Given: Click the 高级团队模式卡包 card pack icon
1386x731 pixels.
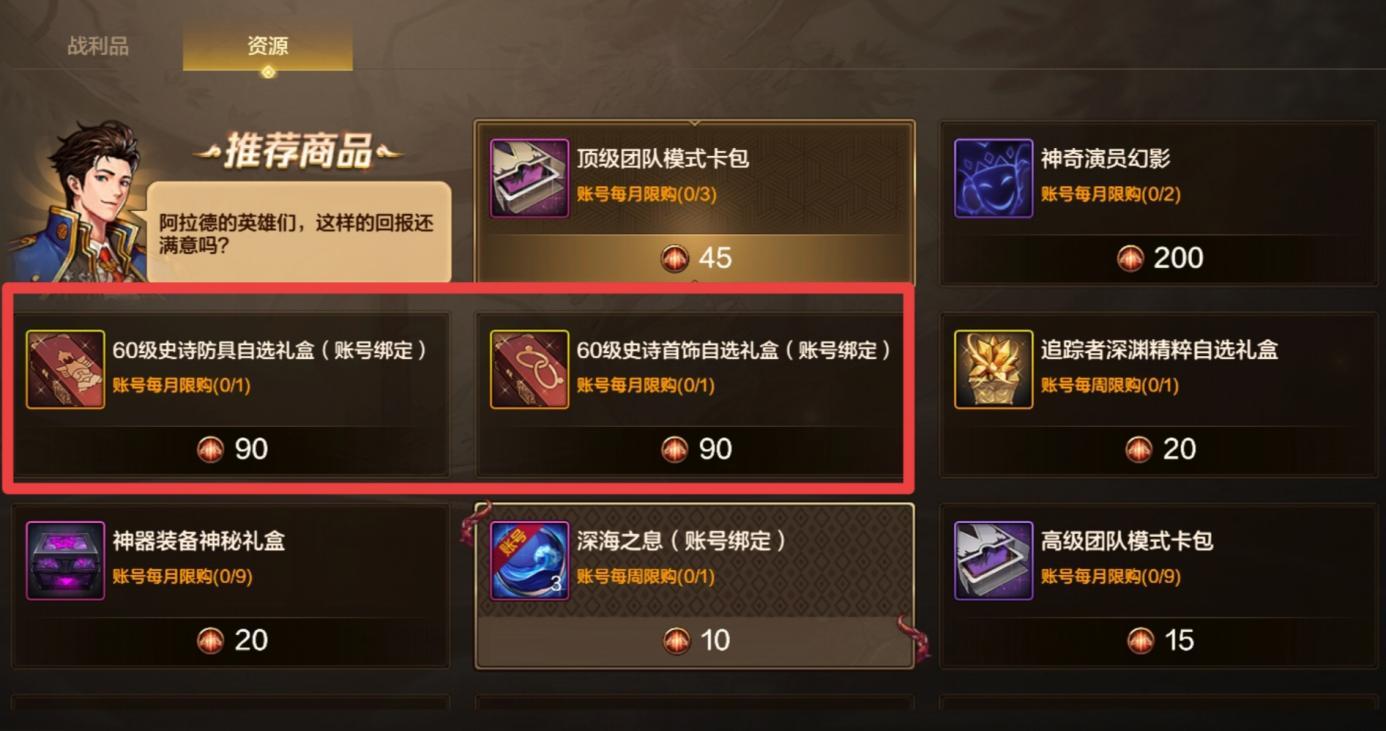Looking at the screenshot, I should coord(993,560).
